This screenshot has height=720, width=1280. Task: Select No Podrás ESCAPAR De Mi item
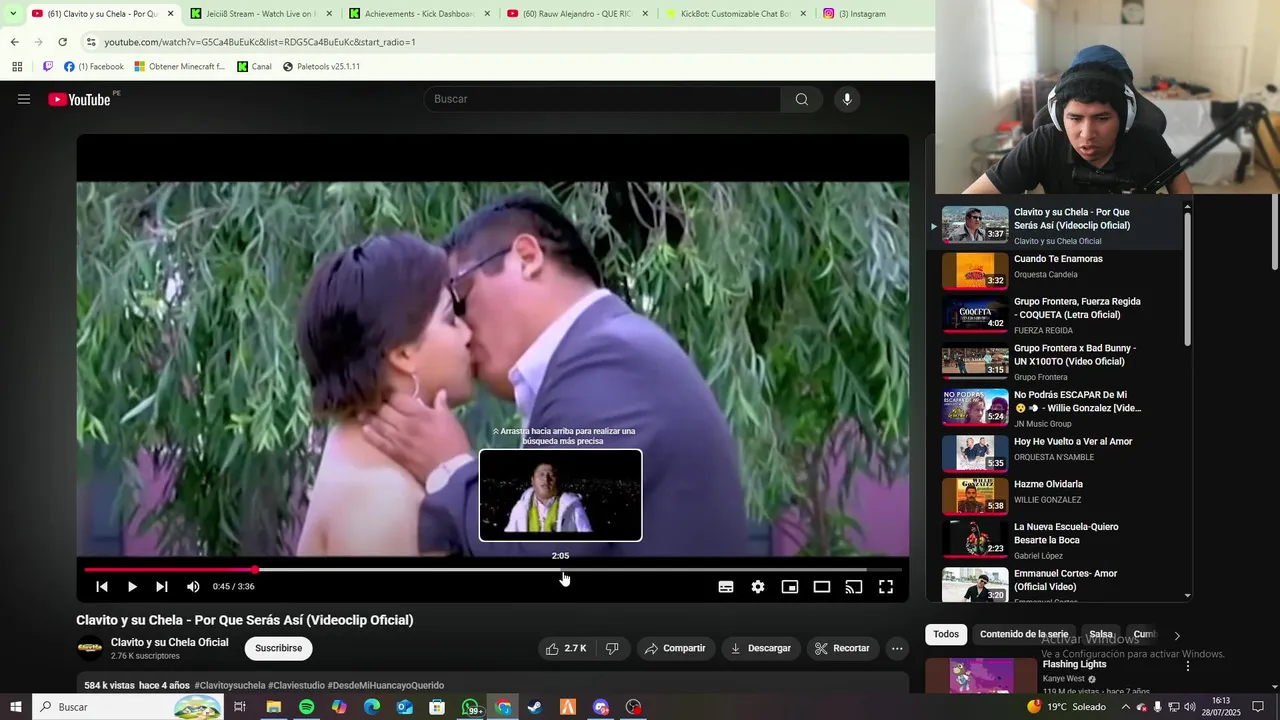pyautogui.click(x=1062, y=408)
